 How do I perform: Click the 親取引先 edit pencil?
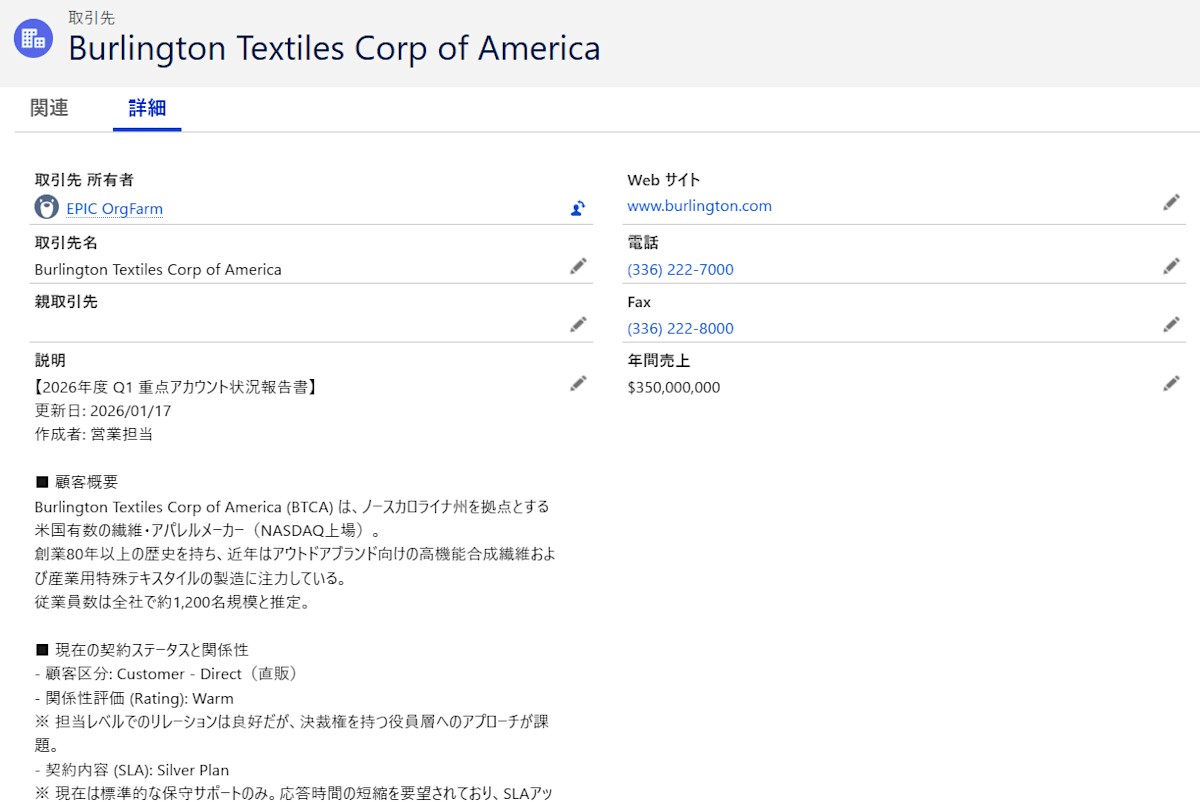578,324
